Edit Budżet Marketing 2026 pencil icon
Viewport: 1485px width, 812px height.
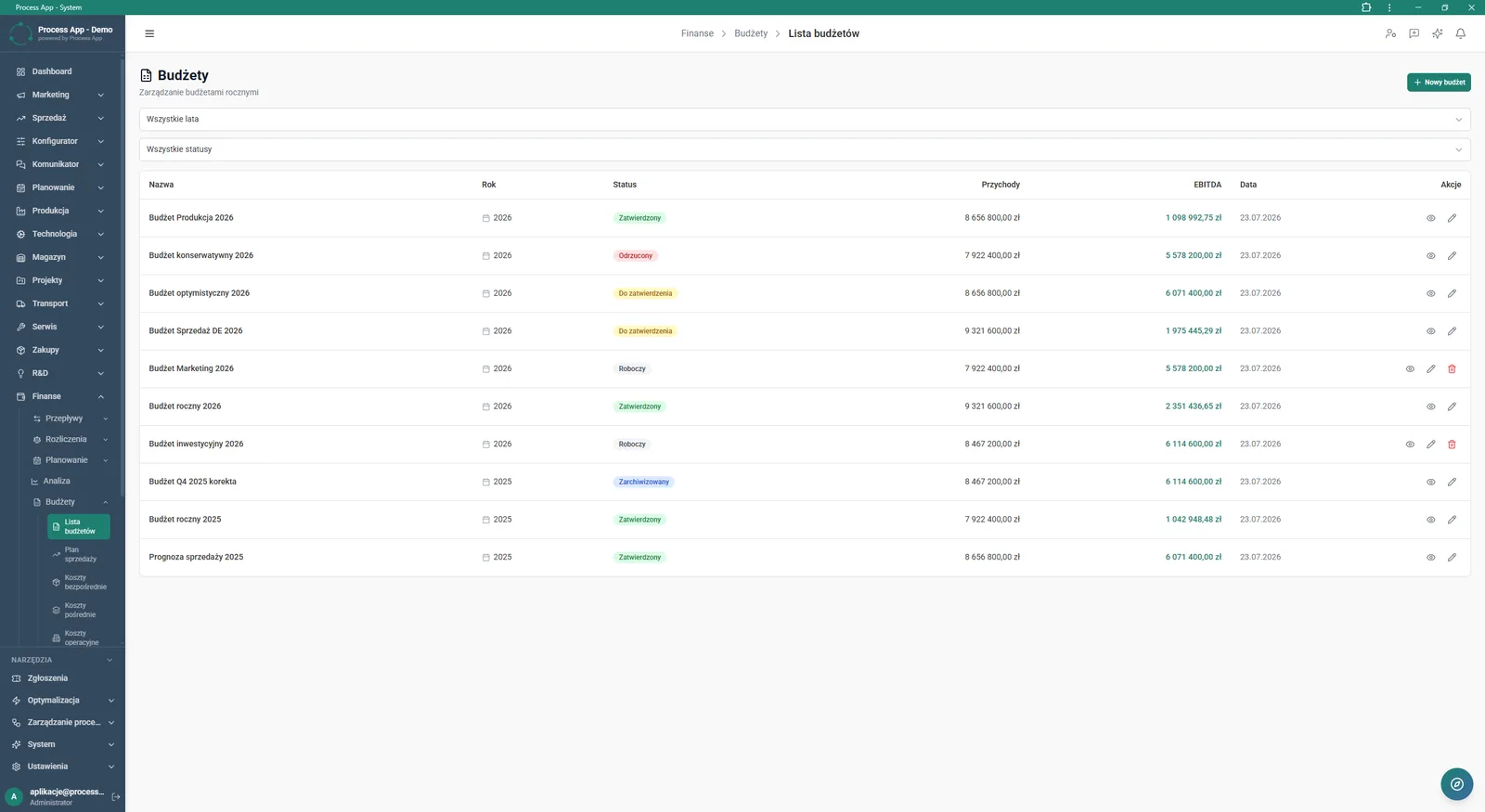[1431, 368]
